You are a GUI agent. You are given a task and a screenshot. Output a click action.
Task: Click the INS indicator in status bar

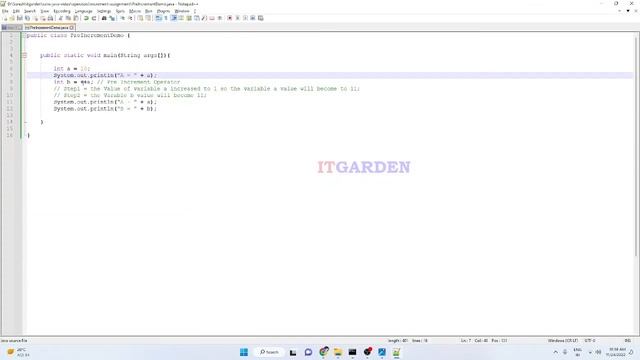coord(628,340)
